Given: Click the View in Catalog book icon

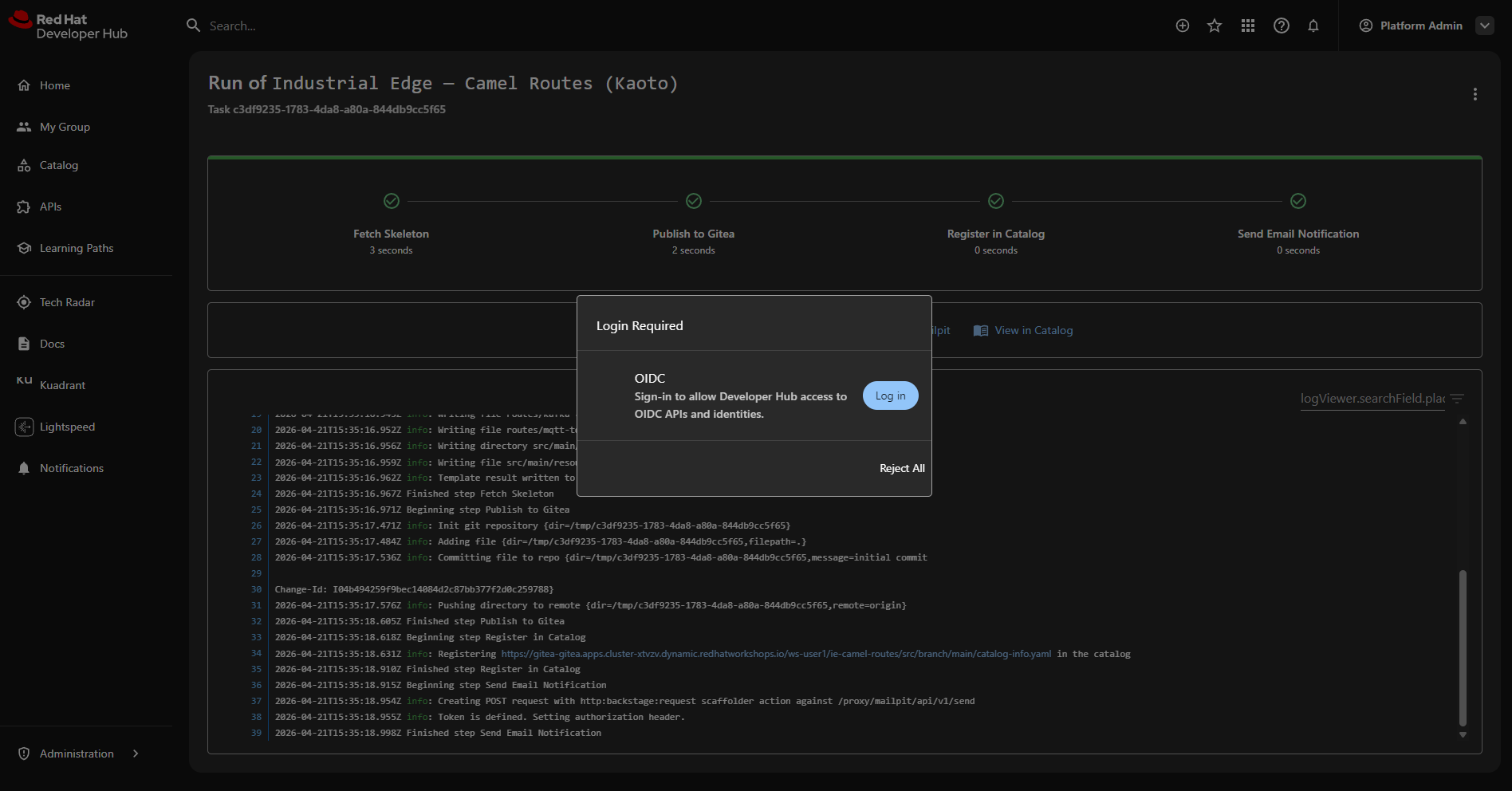Looking at the screenshot, I should 981,331.
